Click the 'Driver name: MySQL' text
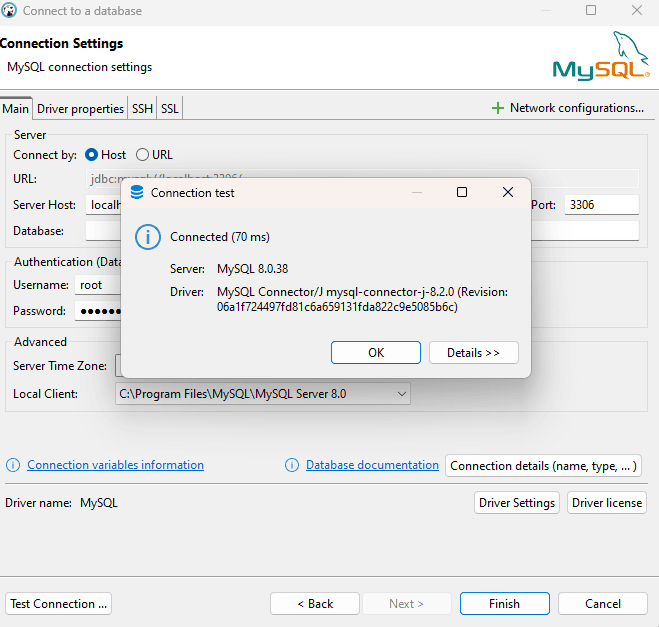 [61, 503]
